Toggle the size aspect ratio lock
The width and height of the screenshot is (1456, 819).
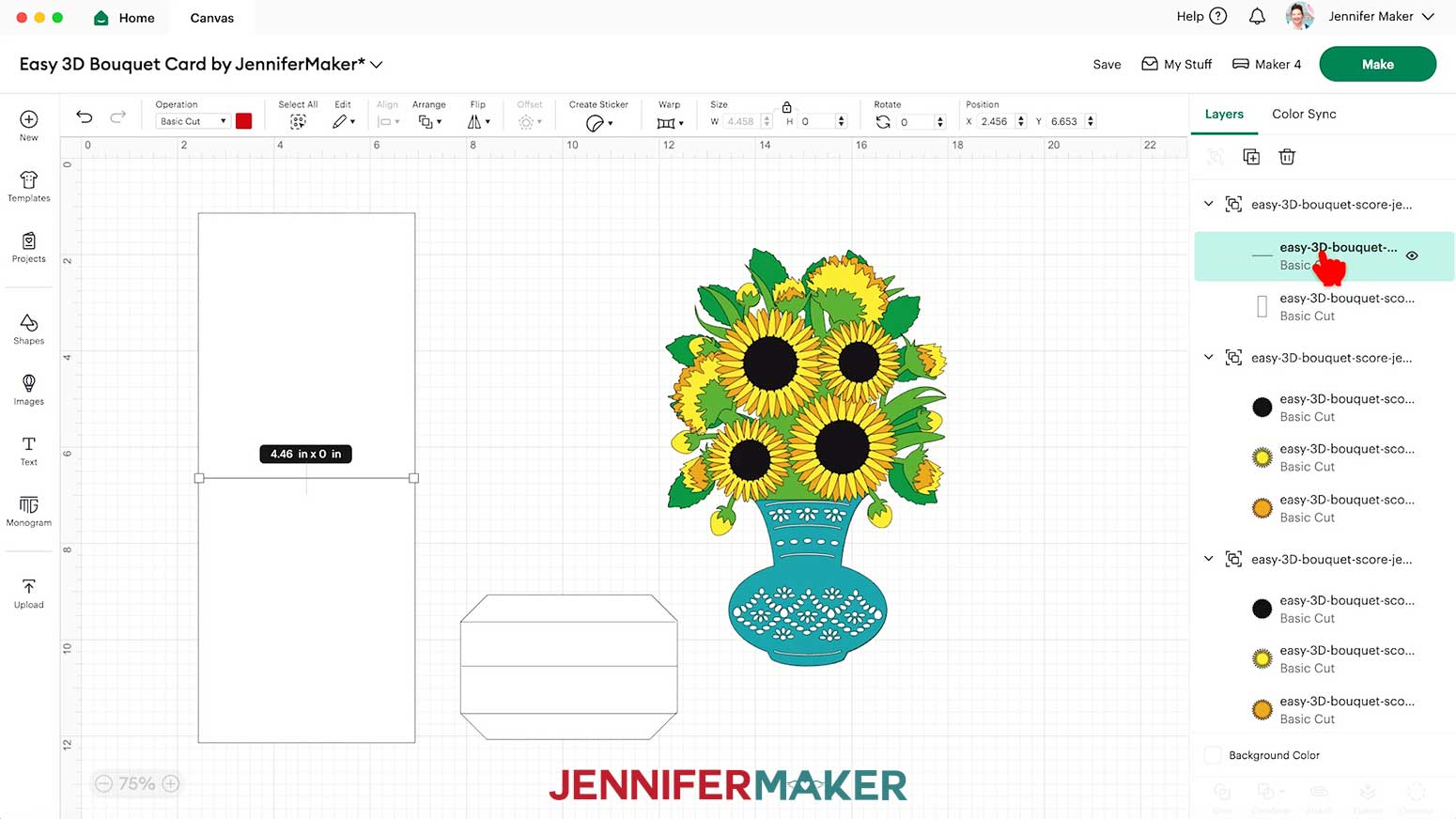pyautogui.click(x=787, y=107)
